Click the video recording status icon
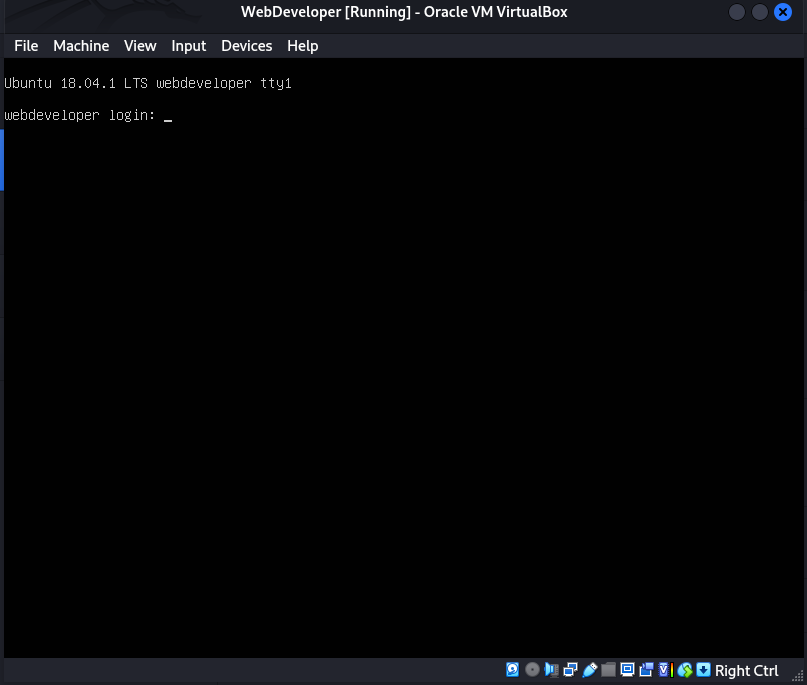807x685 pixels. coord(647,669)
